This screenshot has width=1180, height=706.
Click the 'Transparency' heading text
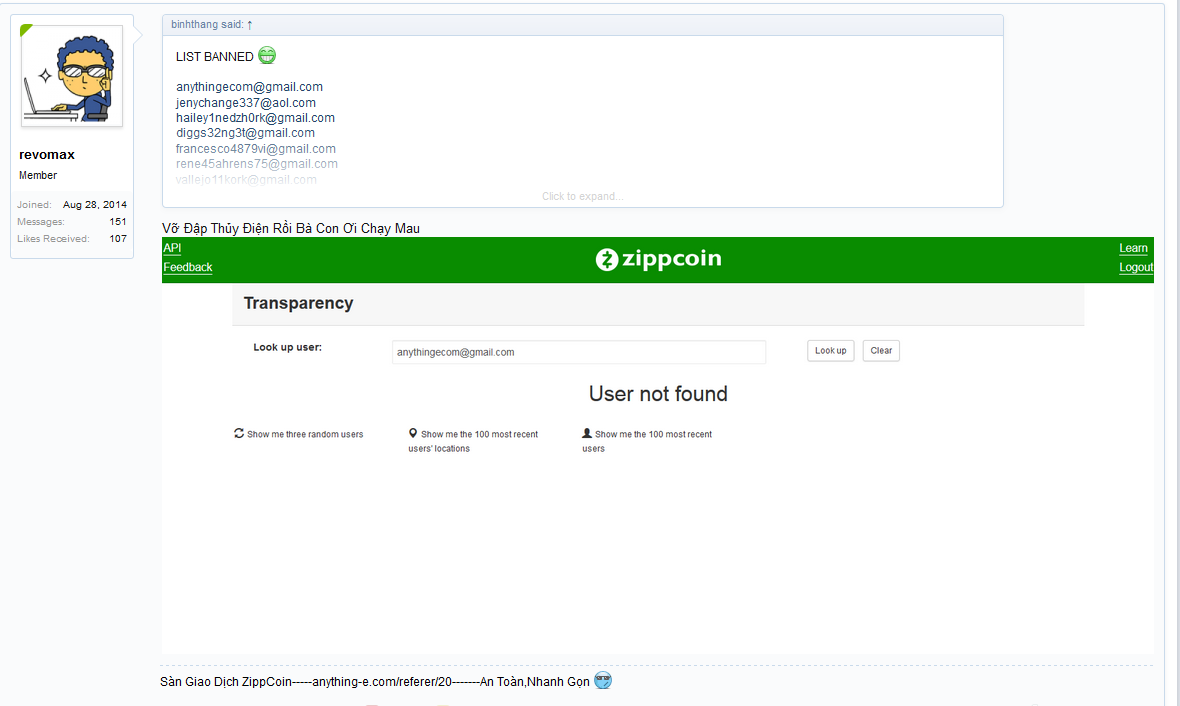pyautogui.click(x=299, y=303)
